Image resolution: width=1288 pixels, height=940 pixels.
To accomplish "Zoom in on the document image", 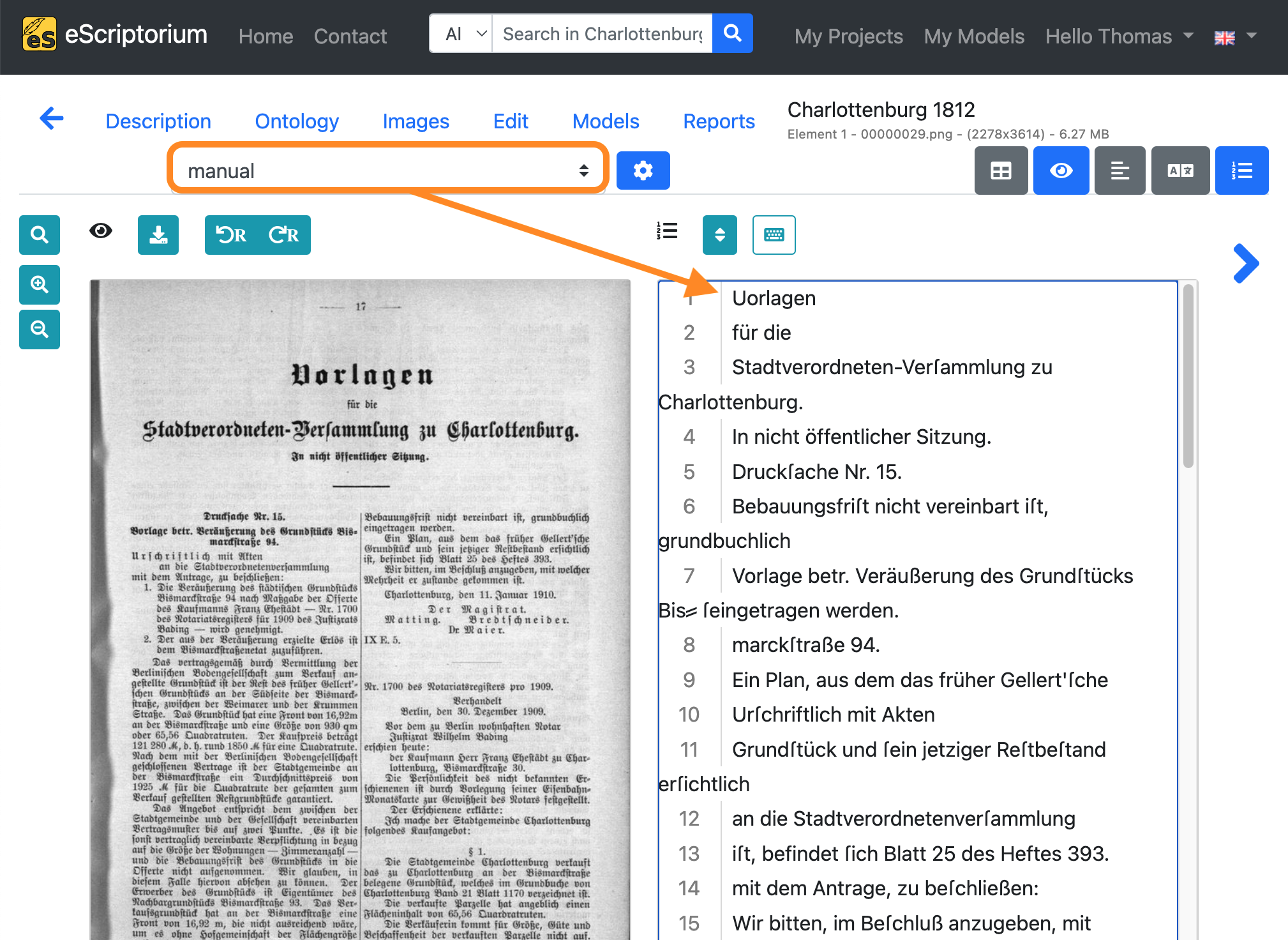I will point(40,284).
